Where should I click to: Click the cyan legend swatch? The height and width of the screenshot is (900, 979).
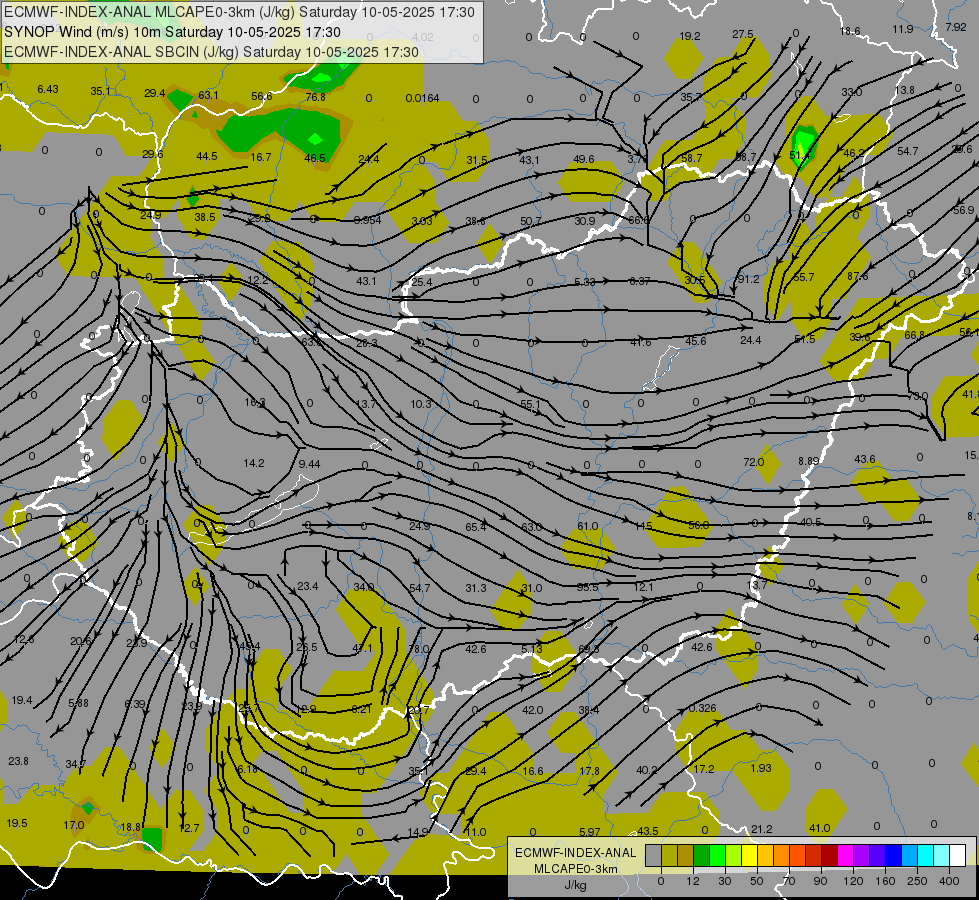click(927, 856)
